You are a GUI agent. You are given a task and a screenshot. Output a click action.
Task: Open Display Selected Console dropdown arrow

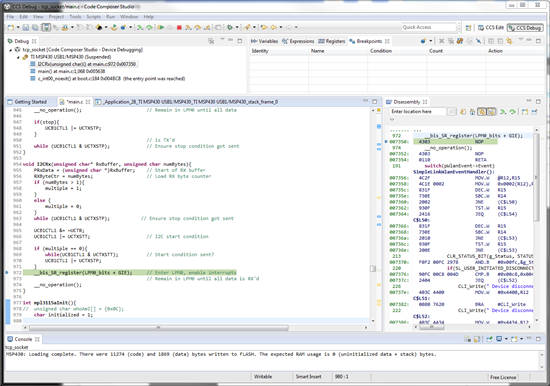(506, 339)
